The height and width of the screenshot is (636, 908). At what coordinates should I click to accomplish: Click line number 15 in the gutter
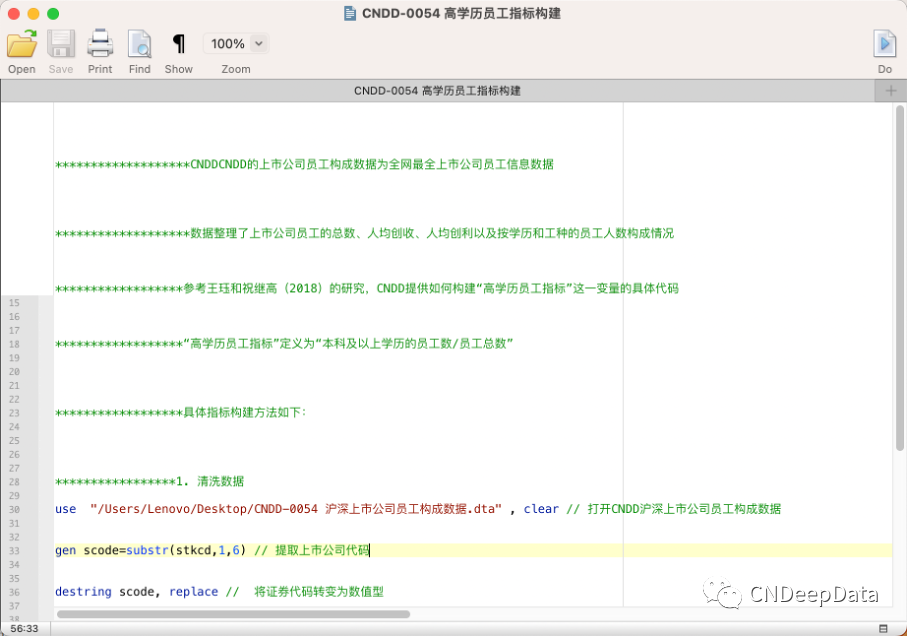tap(14, 303)
